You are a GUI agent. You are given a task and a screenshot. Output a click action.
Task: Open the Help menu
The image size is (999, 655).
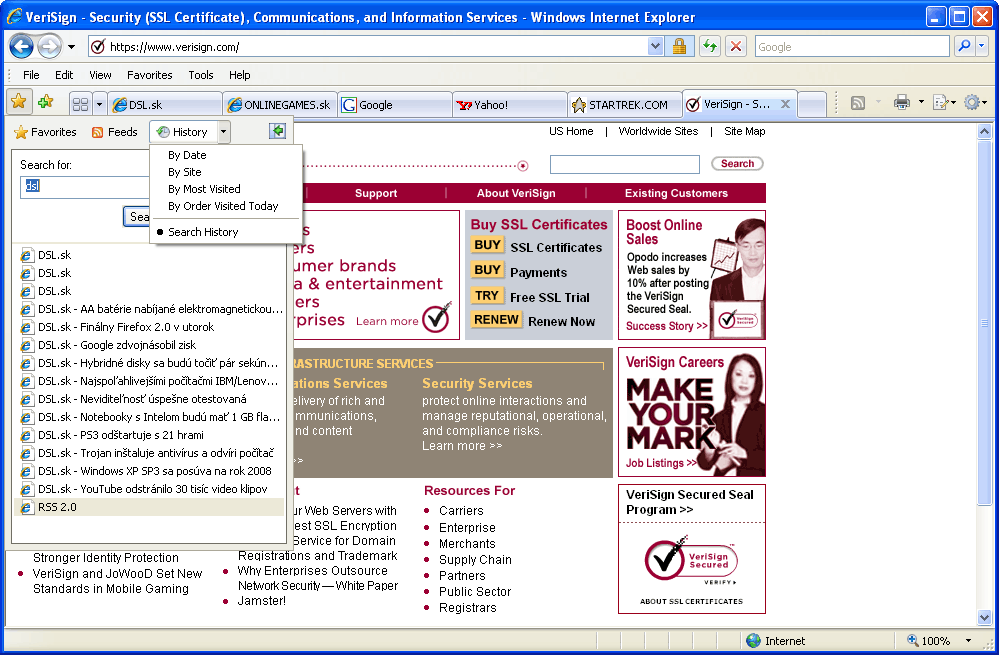tap(240, 75)
